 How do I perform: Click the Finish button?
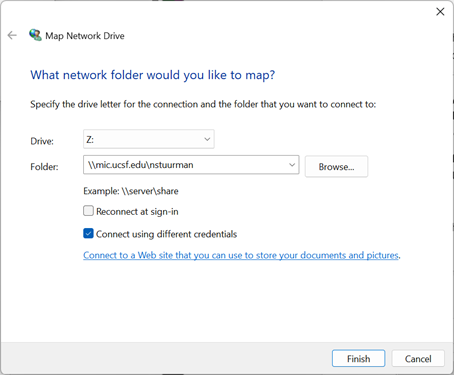click(359, 358)
